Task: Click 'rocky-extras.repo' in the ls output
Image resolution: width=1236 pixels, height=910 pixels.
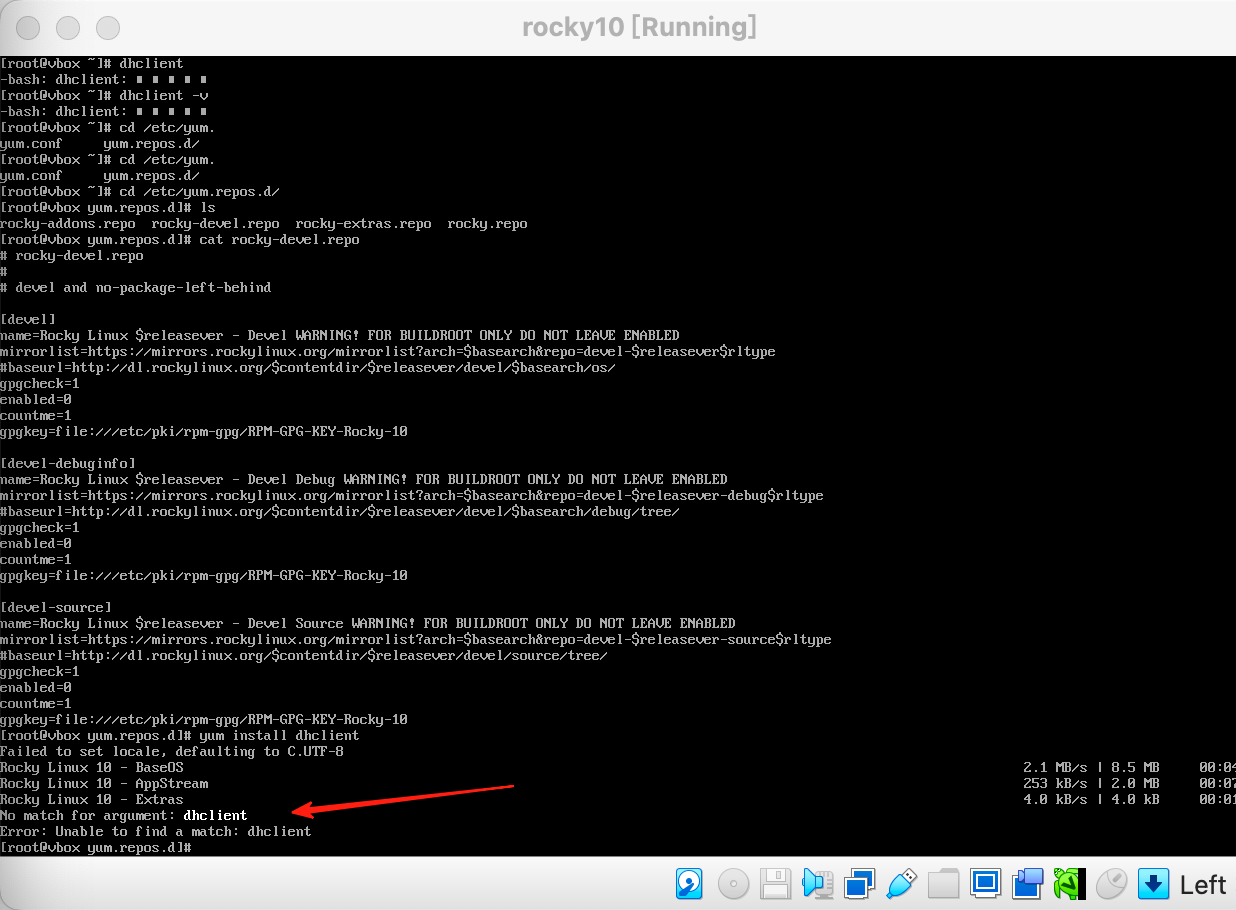Action: (364, 223)
